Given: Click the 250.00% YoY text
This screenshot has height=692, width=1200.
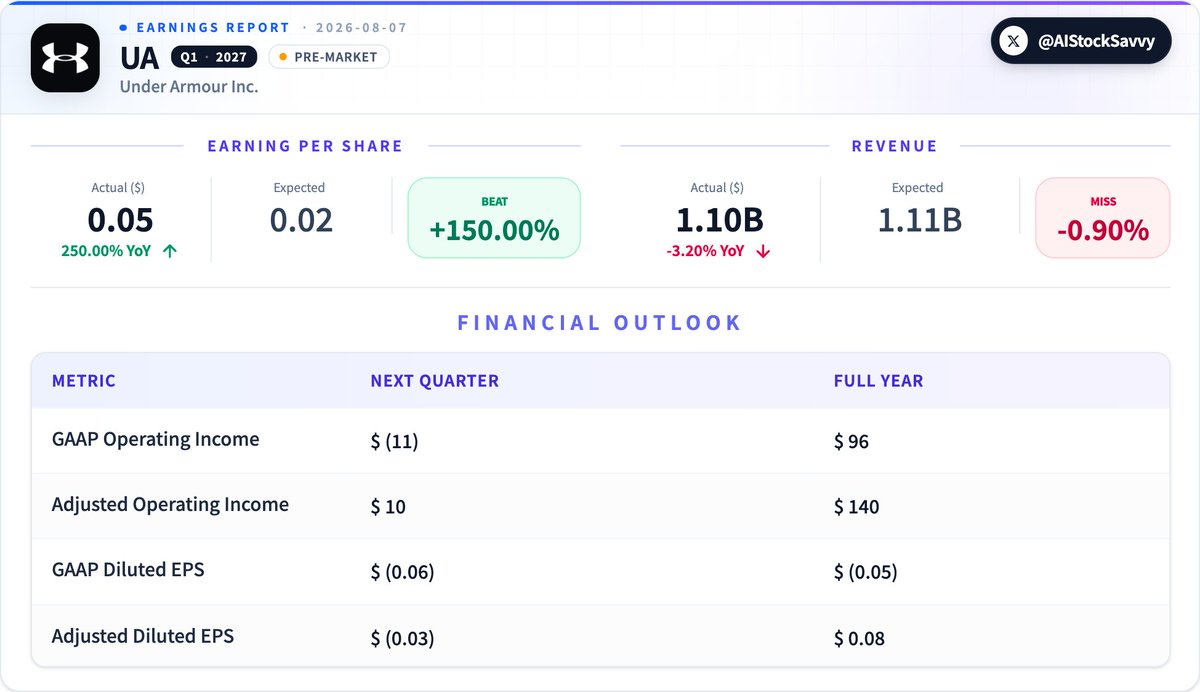Looking at the screenshot, I should point(106,251).
